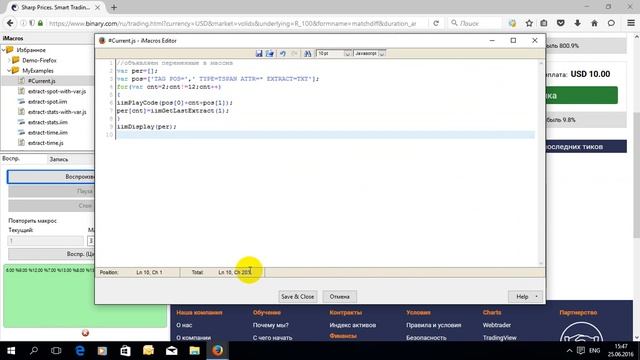The image size is (640, 360).
Task: Launch Microsoft Edge from taskbar
Action: click(x=80, y=351)
